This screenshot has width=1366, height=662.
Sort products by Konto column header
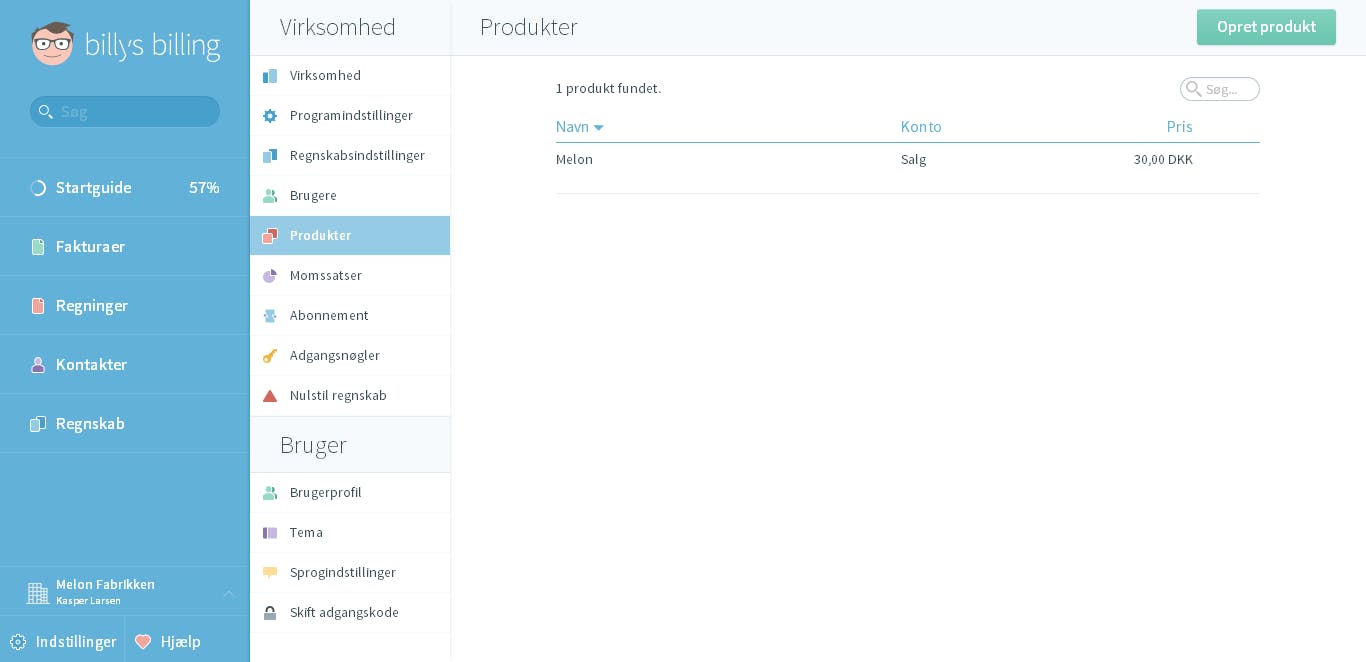921,127
